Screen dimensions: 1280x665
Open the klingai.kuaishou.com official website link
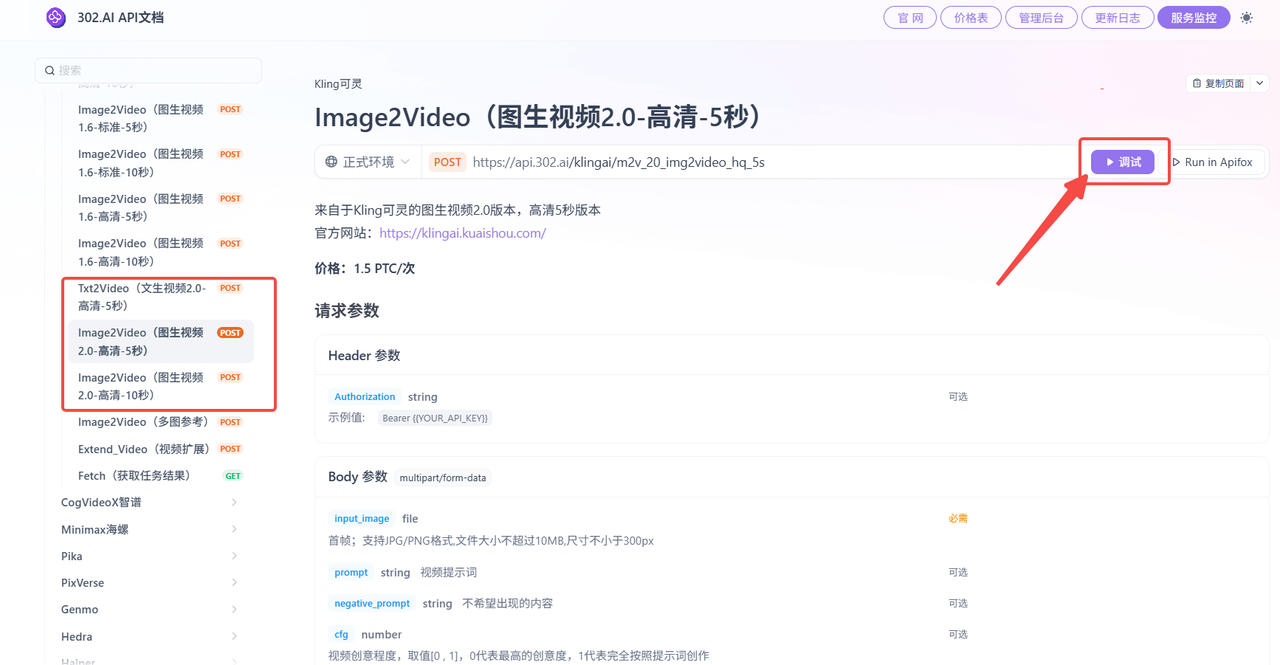(463, 233)
